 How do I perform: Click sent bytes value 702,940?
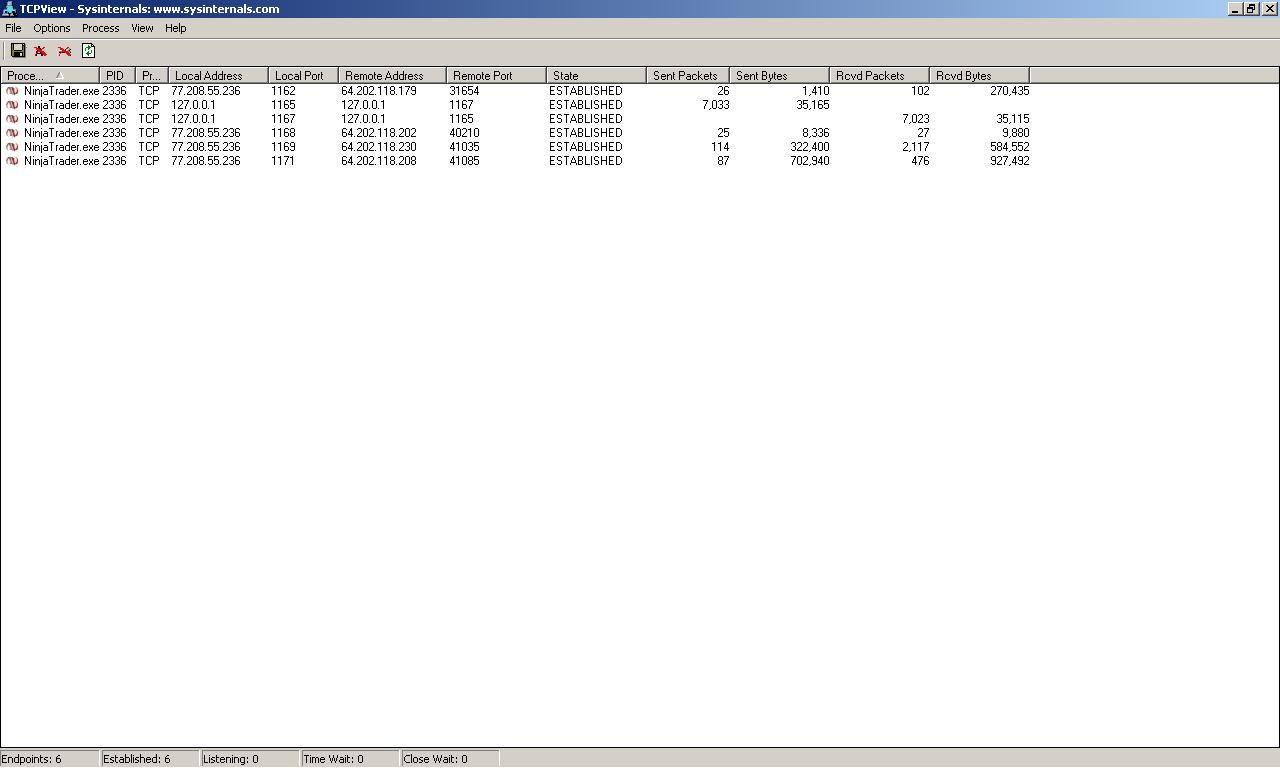810,161
